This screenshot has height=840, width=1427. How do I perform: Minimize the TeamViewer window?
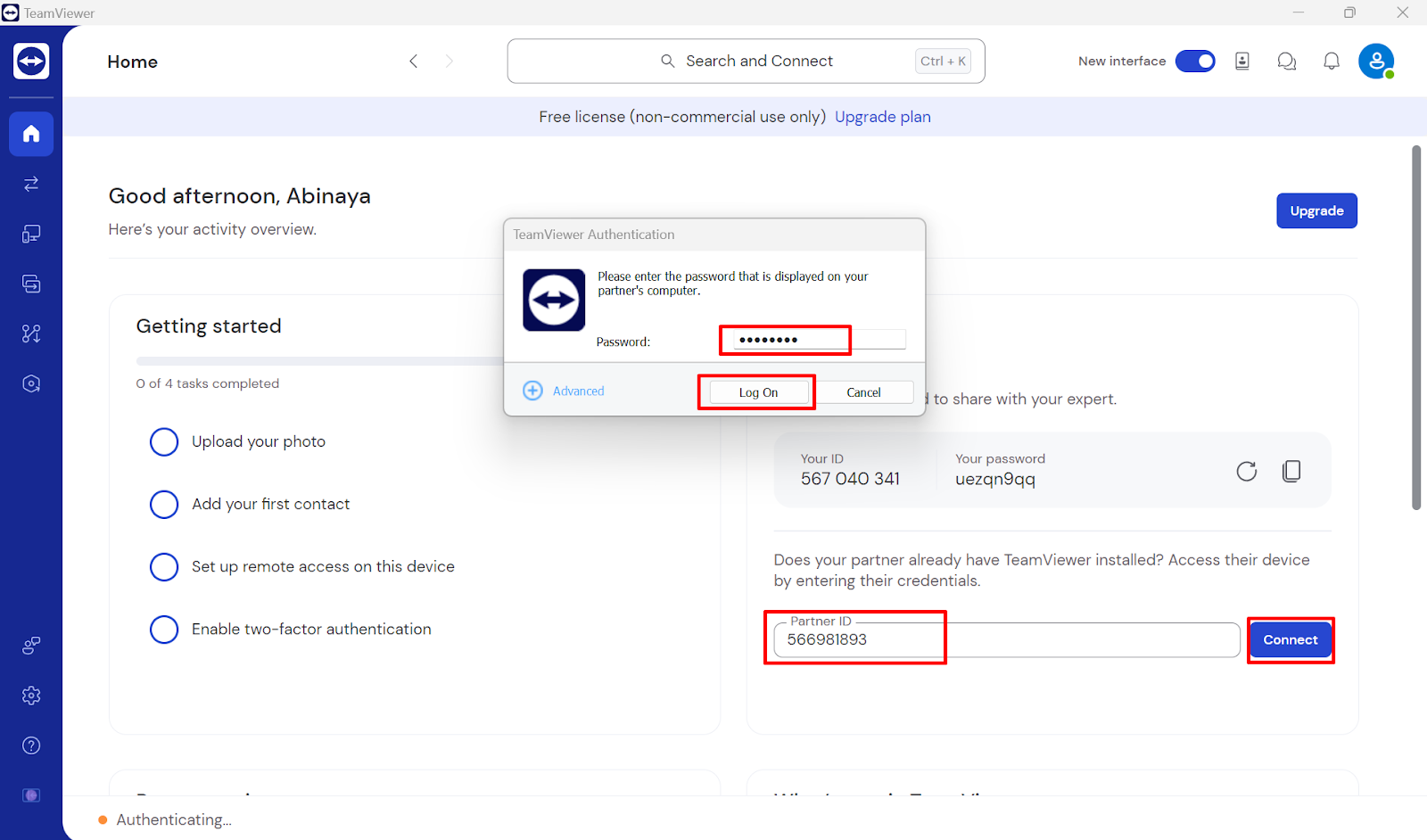1299,12
